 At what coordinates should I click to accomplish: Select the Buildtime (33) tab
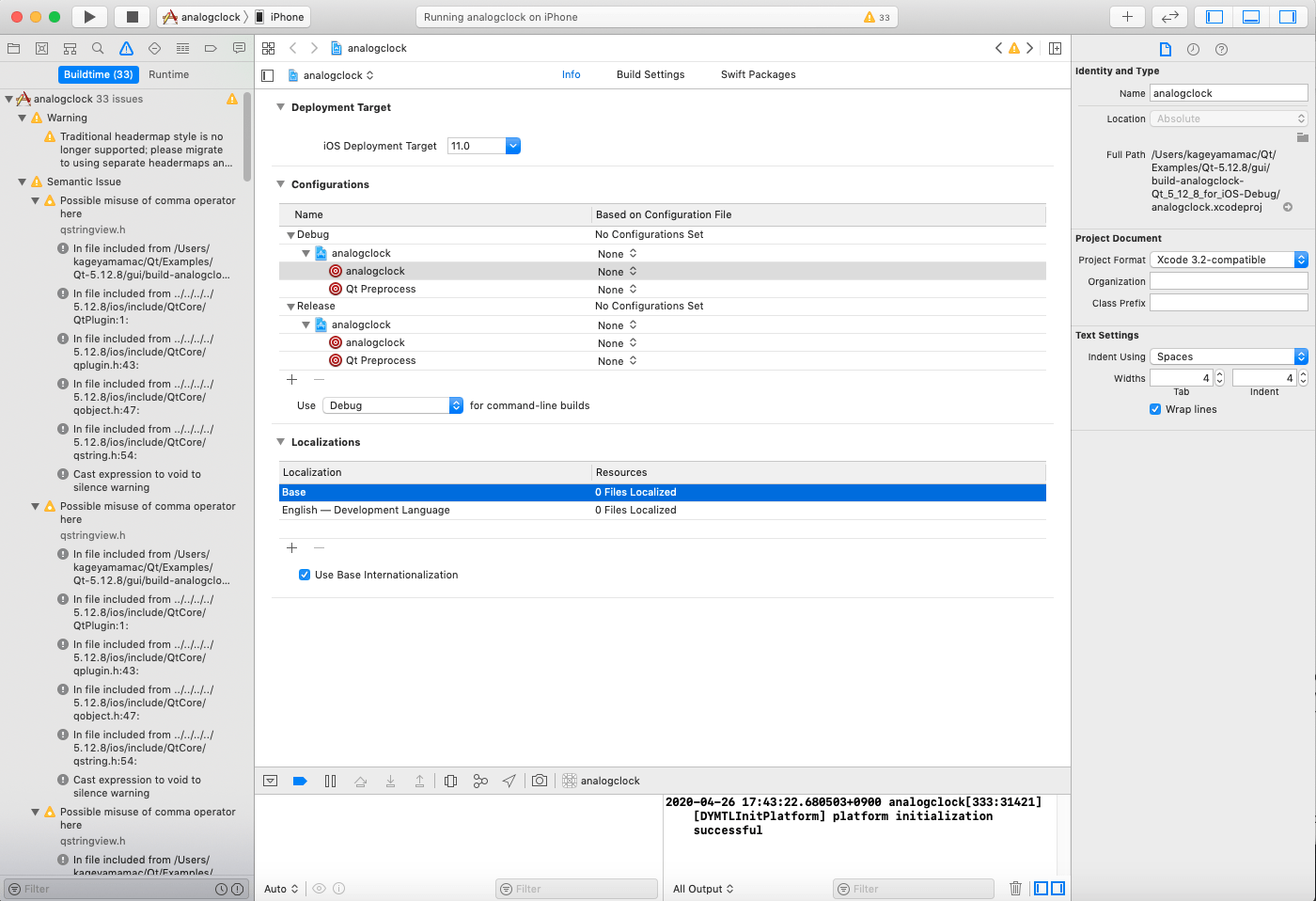[x=99, y=74]
